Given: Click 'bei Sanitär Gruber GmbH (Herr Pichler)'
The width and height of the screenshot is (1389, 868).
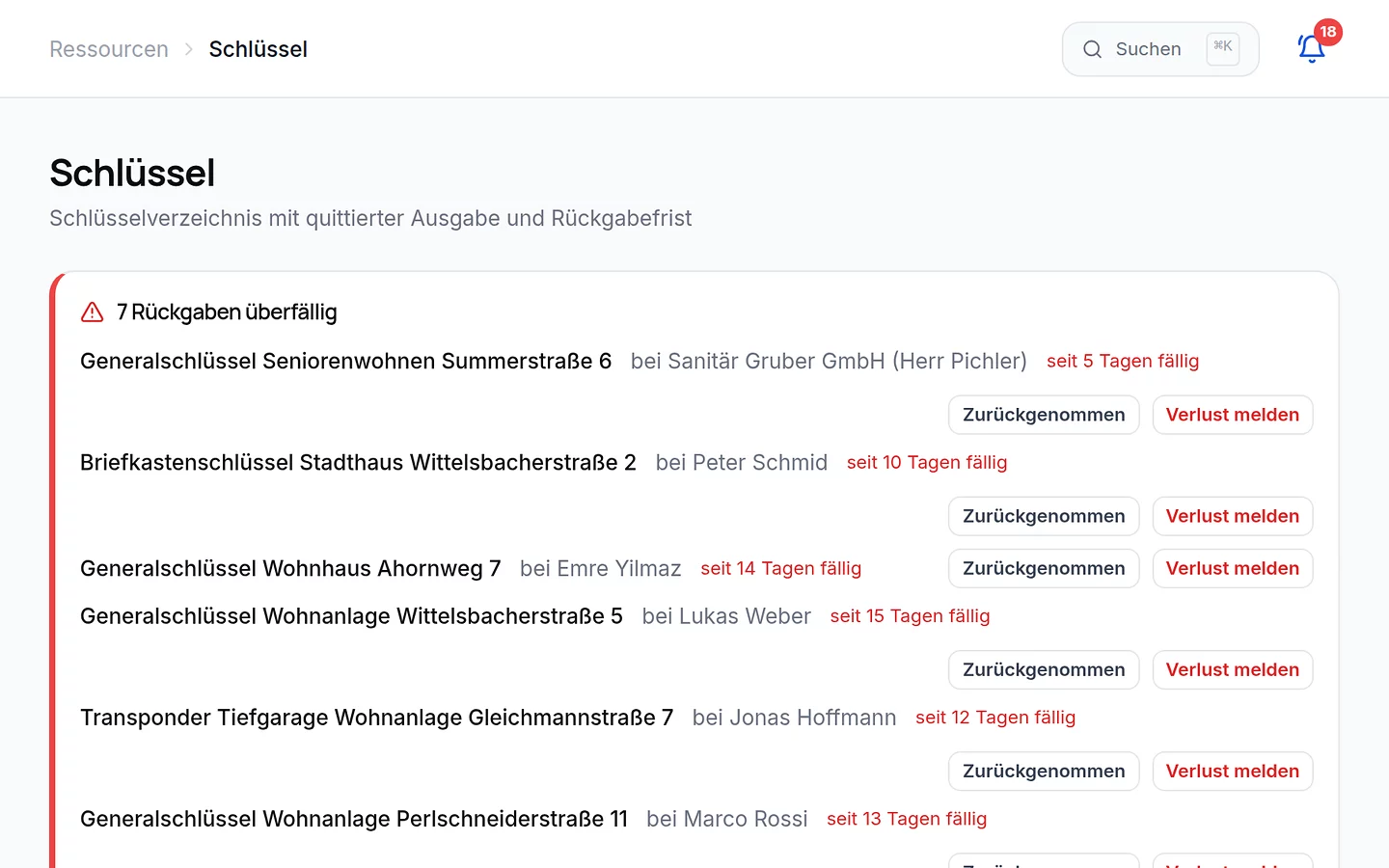Looking at the screenshot, I should coord(829,361).
